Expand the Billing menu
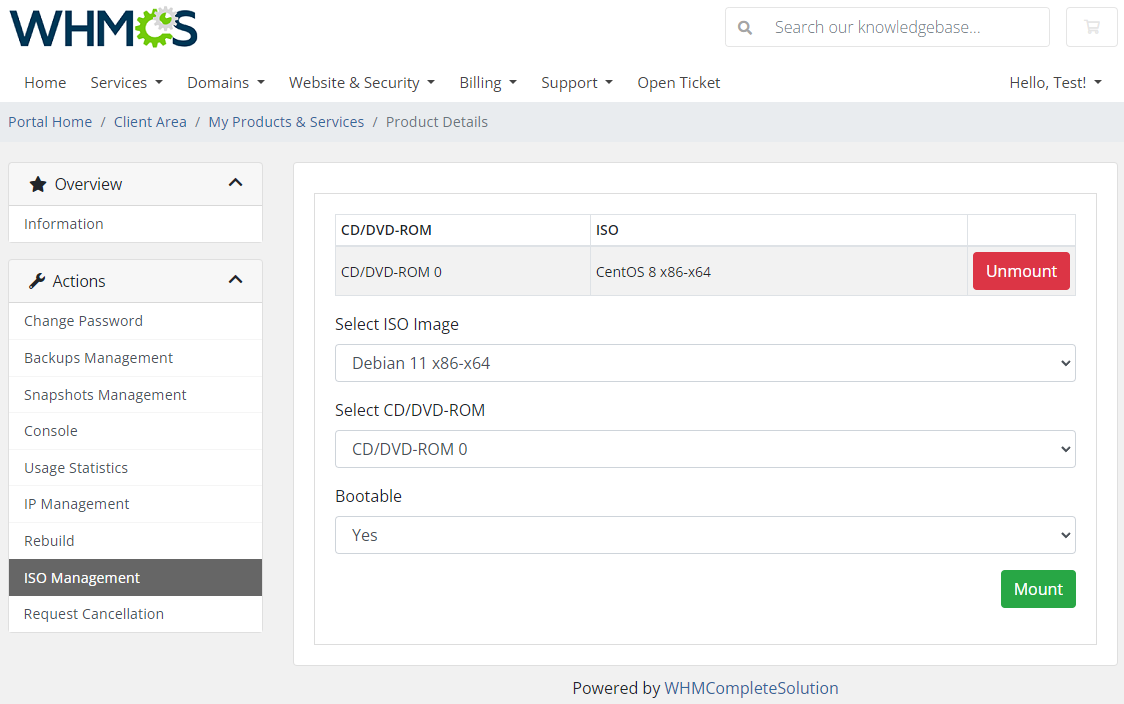The width and height of the screenshot is (1124, 704). (x=488, y=82)
